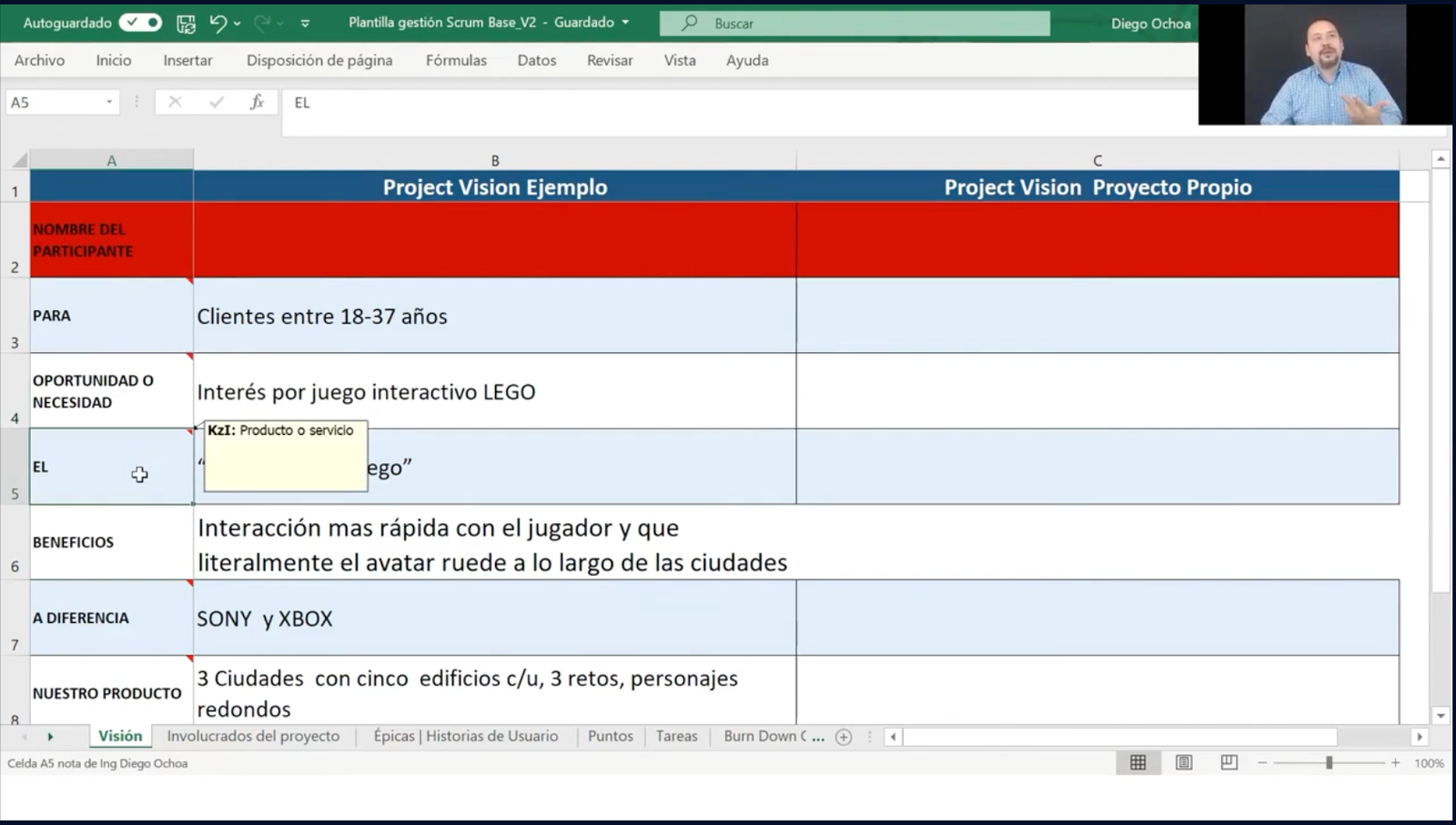Click the add new sheet plus icon
Screen dimensions: 1456x825
tap(844, 737)
